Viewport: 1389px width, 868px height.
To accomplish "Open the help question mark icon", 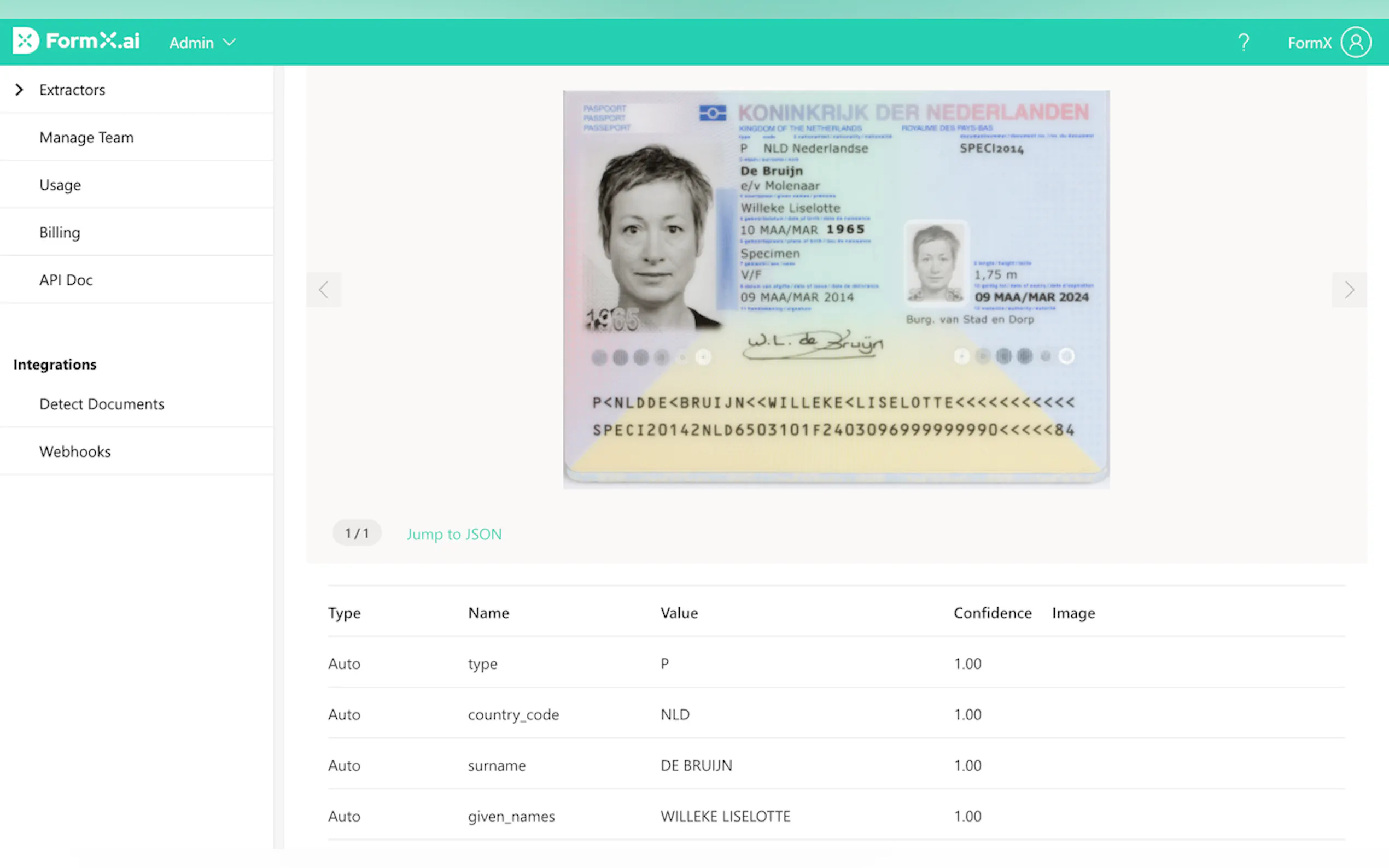I will (1243, 41).
